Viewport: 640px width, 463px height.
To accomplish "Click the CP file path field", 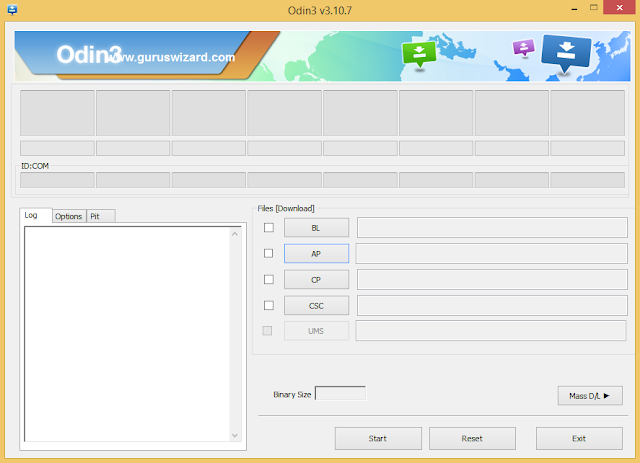I will [x=492, y=280].
